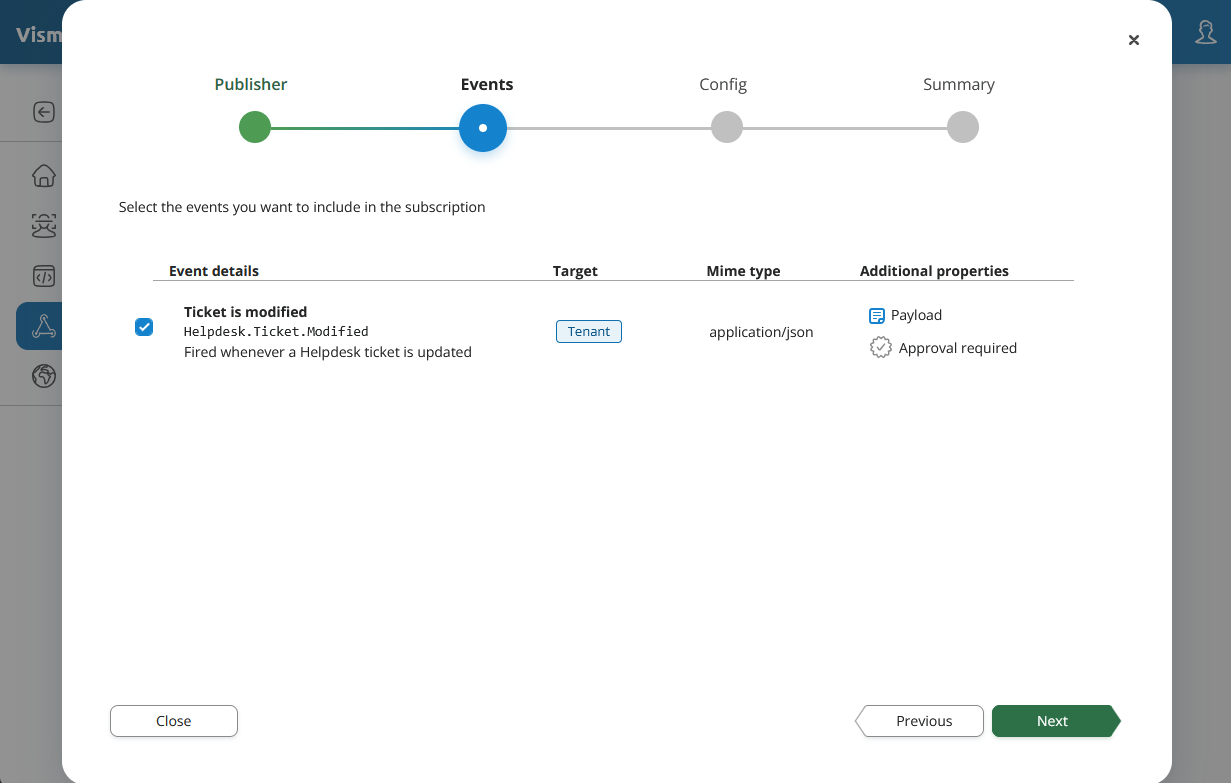Open the people icon in sidebar

(x=43, y=227)
